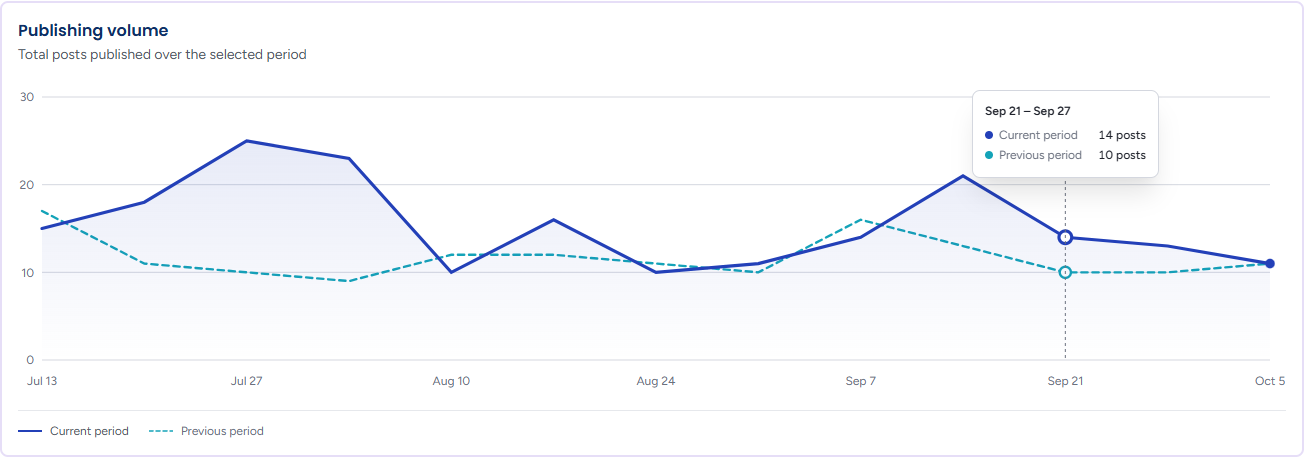Click the Previous period marker at Sep 21
1304x457 pixels.
point(1065,272)
